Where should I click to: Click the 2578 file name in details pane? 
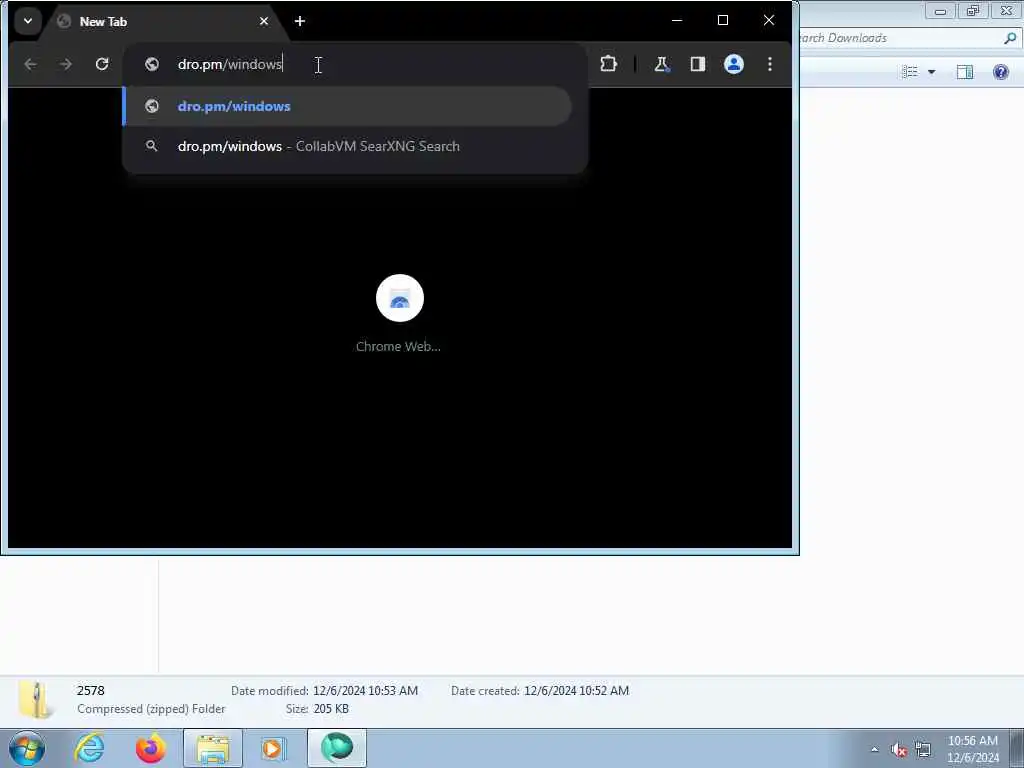pos(91,690)
